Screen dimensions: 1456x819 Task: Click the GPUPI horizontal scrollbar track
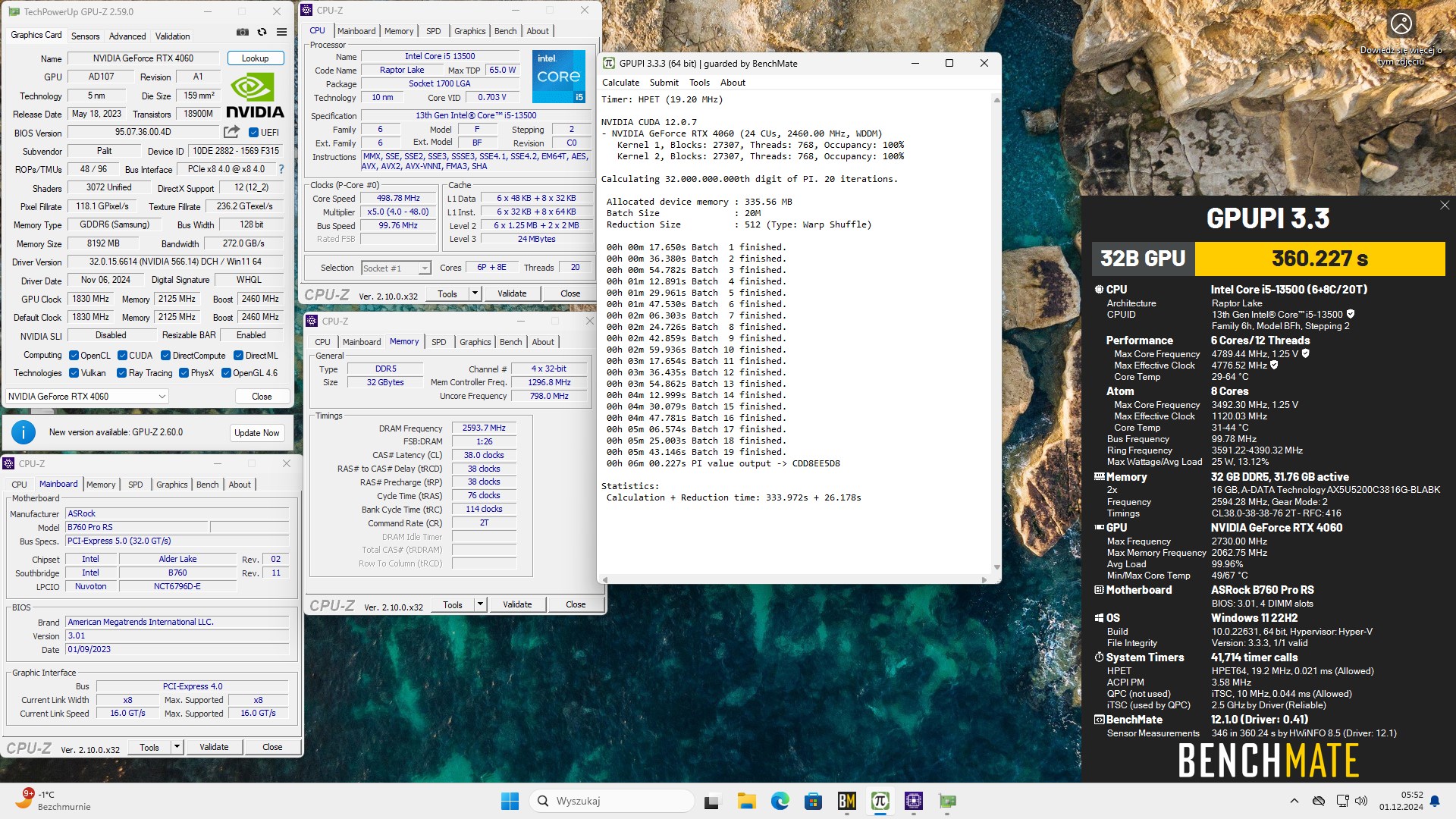point(793,580)
